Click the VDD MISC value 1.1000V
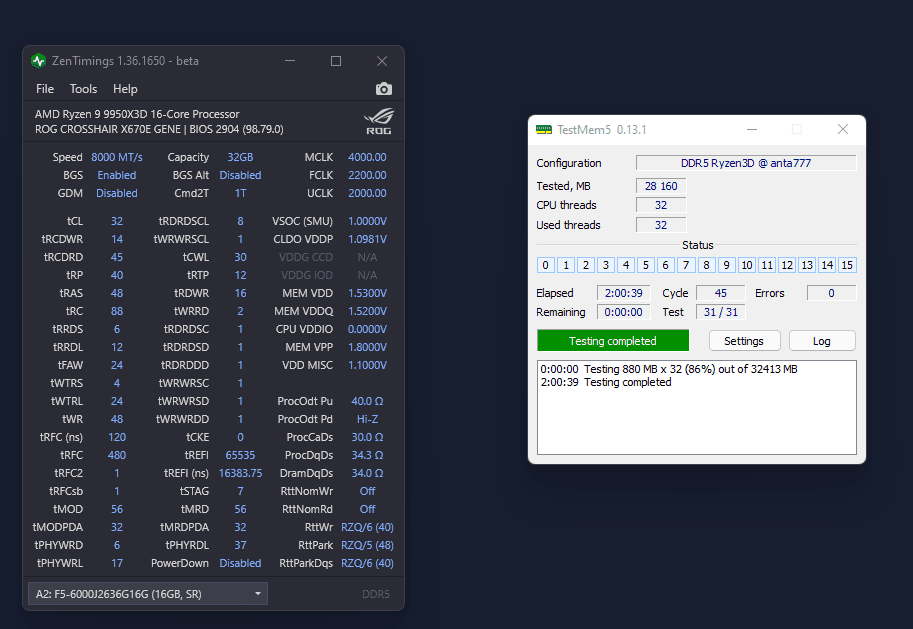Screen dimensions: 913x629 pyautogui.click(x=367, y=365)
